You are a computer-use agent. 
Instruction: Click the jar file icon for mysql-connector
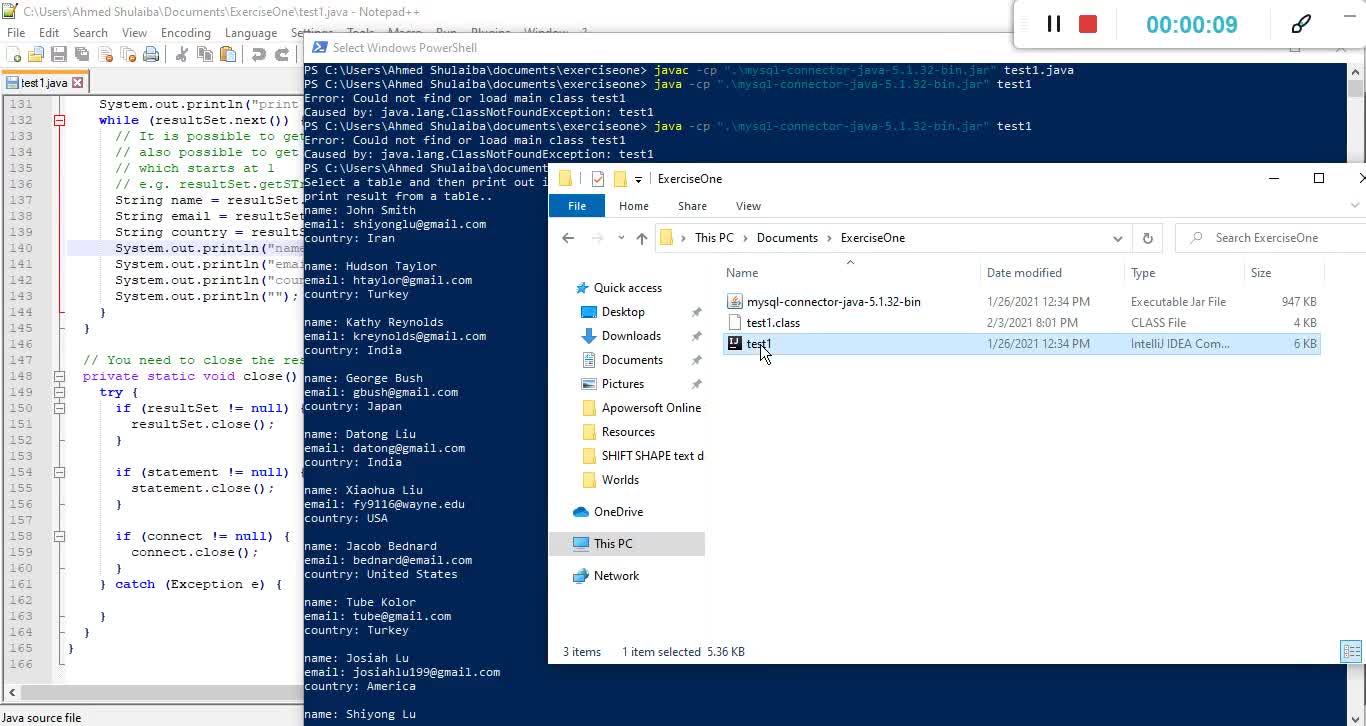pos(734,301)
